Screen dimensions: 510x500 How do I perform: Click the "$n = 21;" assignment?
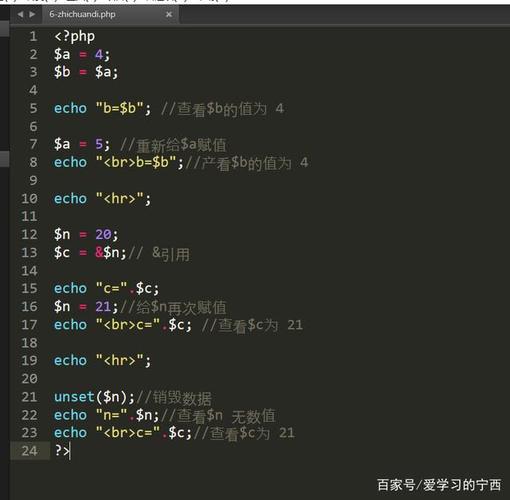click(x=86, y=306)
